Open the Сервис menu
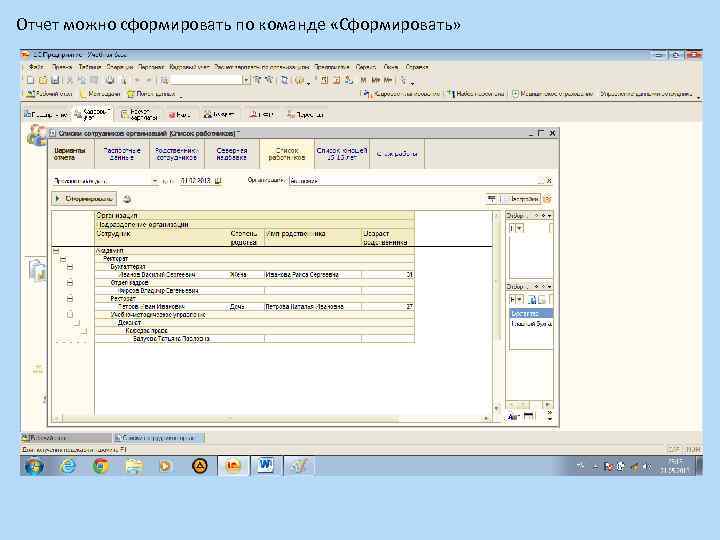This screenshot has width=720, height=540. (366, 67)
